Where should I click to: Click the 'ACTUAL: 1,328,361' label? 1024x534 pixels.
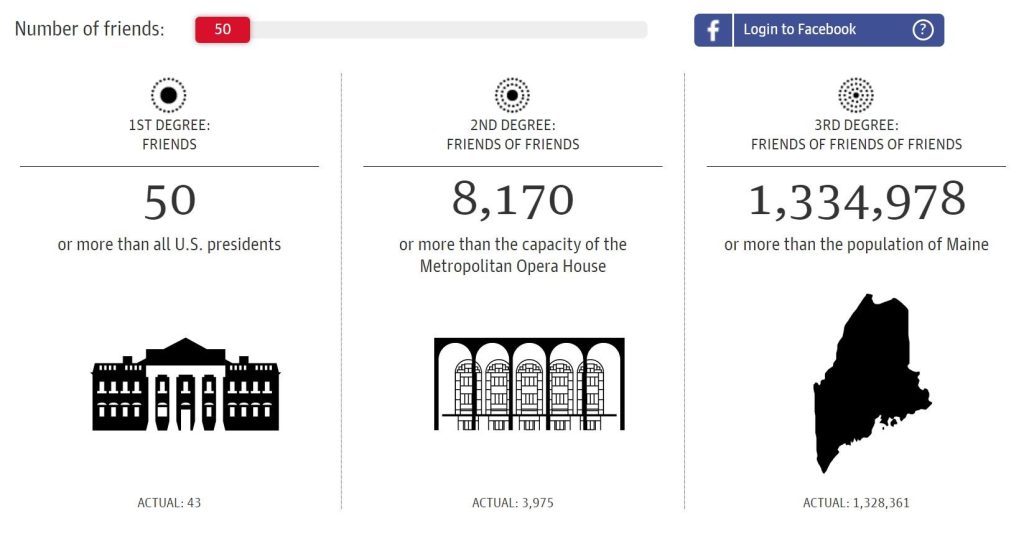point(856,503)
